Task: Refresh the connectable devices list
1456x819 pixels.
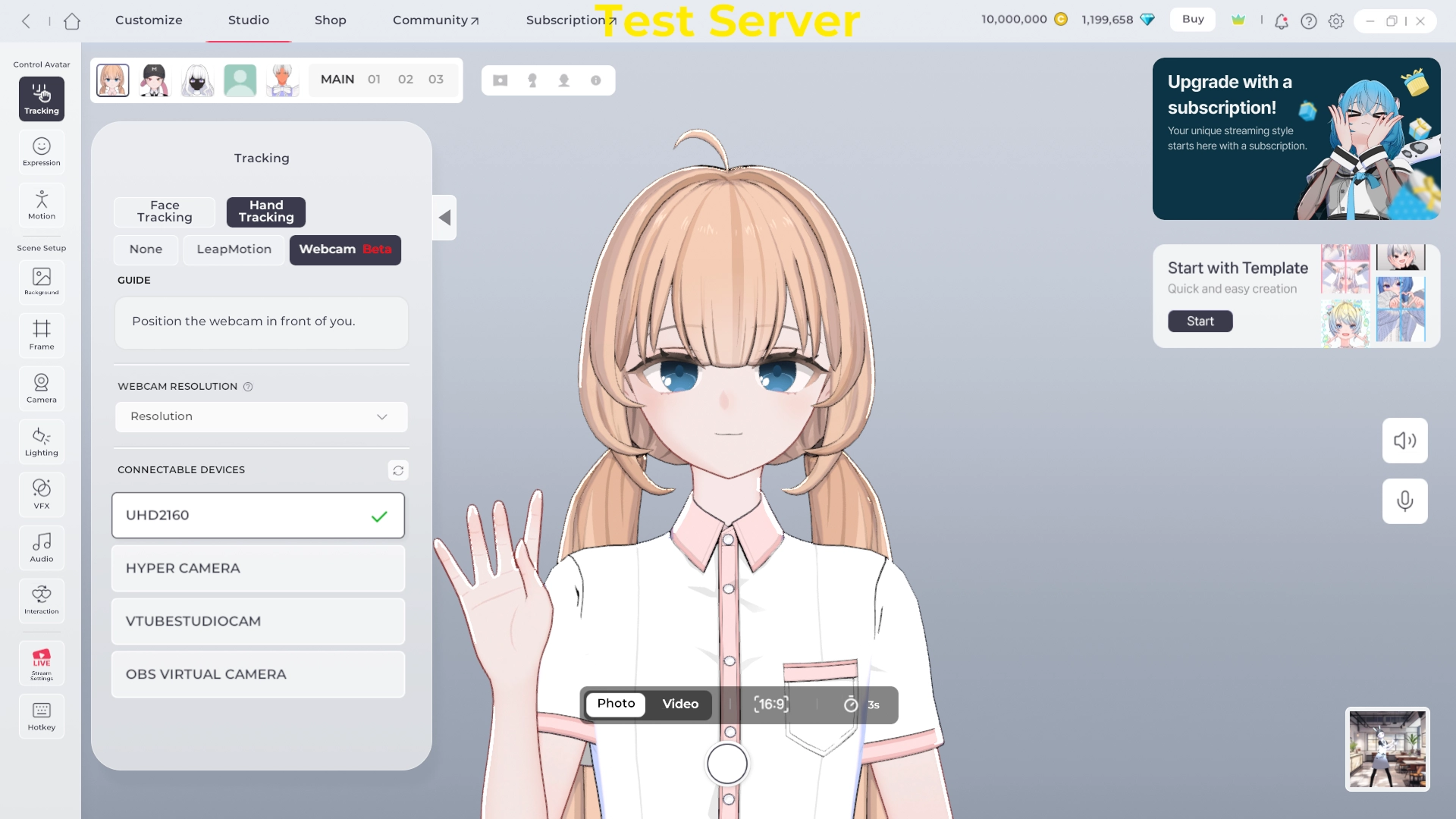Action: (x=398, y=470)
